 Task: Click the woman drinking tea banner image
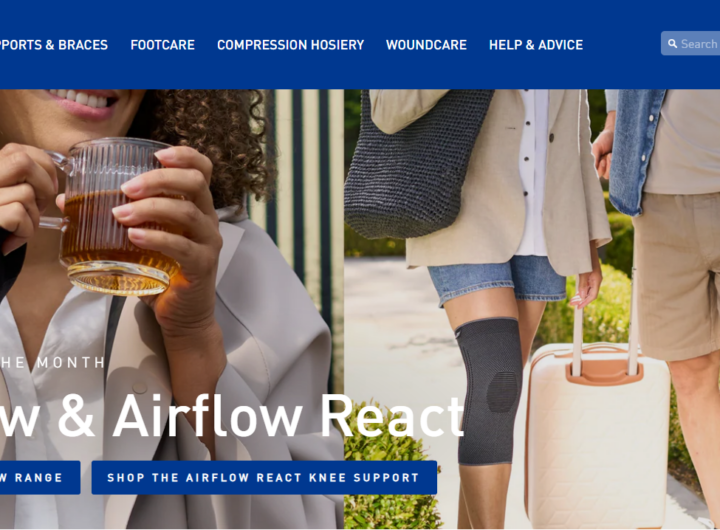[172, 309]
